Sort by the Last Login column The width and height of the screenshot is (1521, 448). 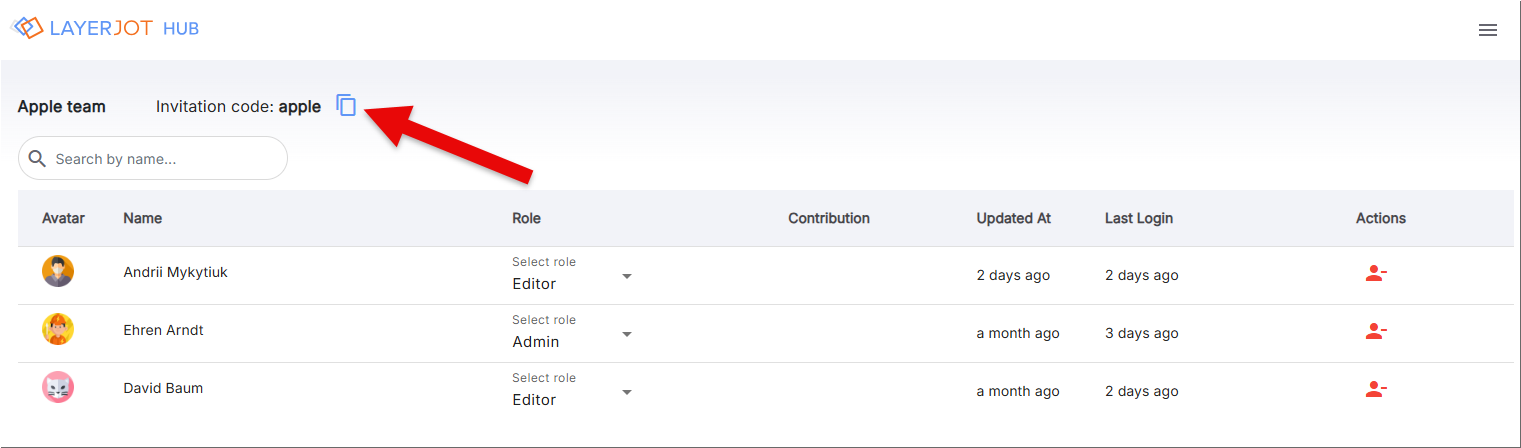[1139, 218]
